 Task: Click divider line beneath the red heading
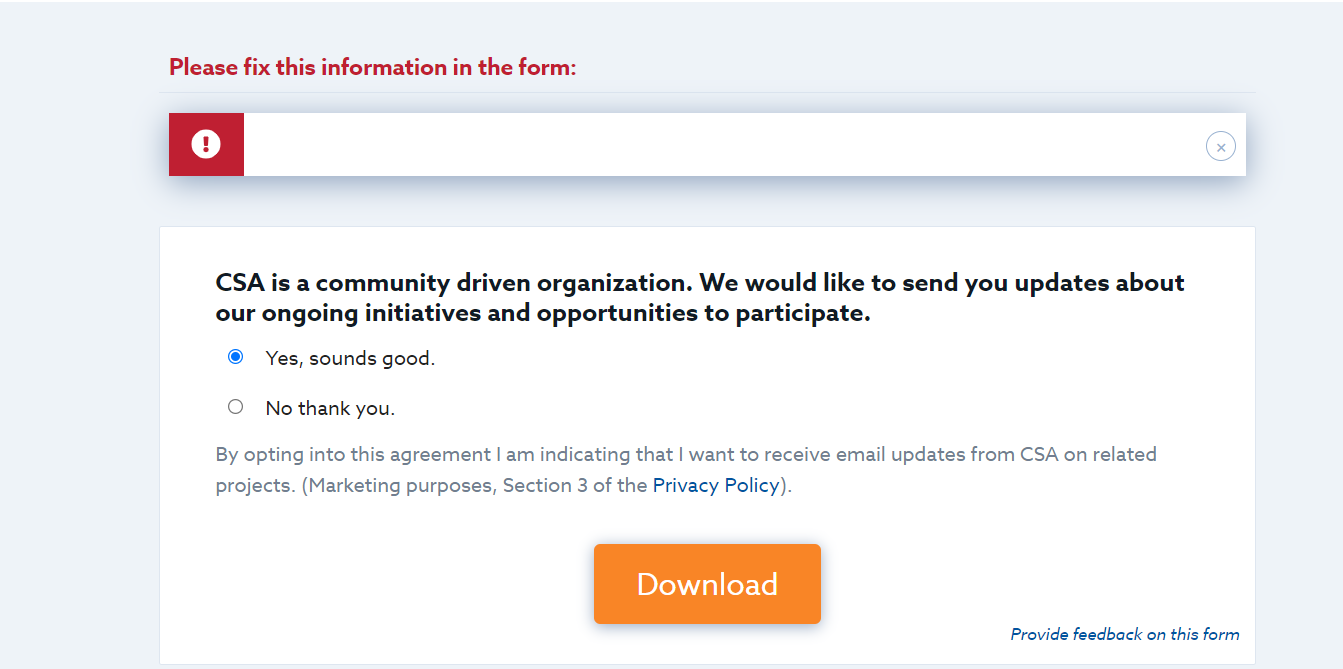pyautogui.click(x=707, y=92)
